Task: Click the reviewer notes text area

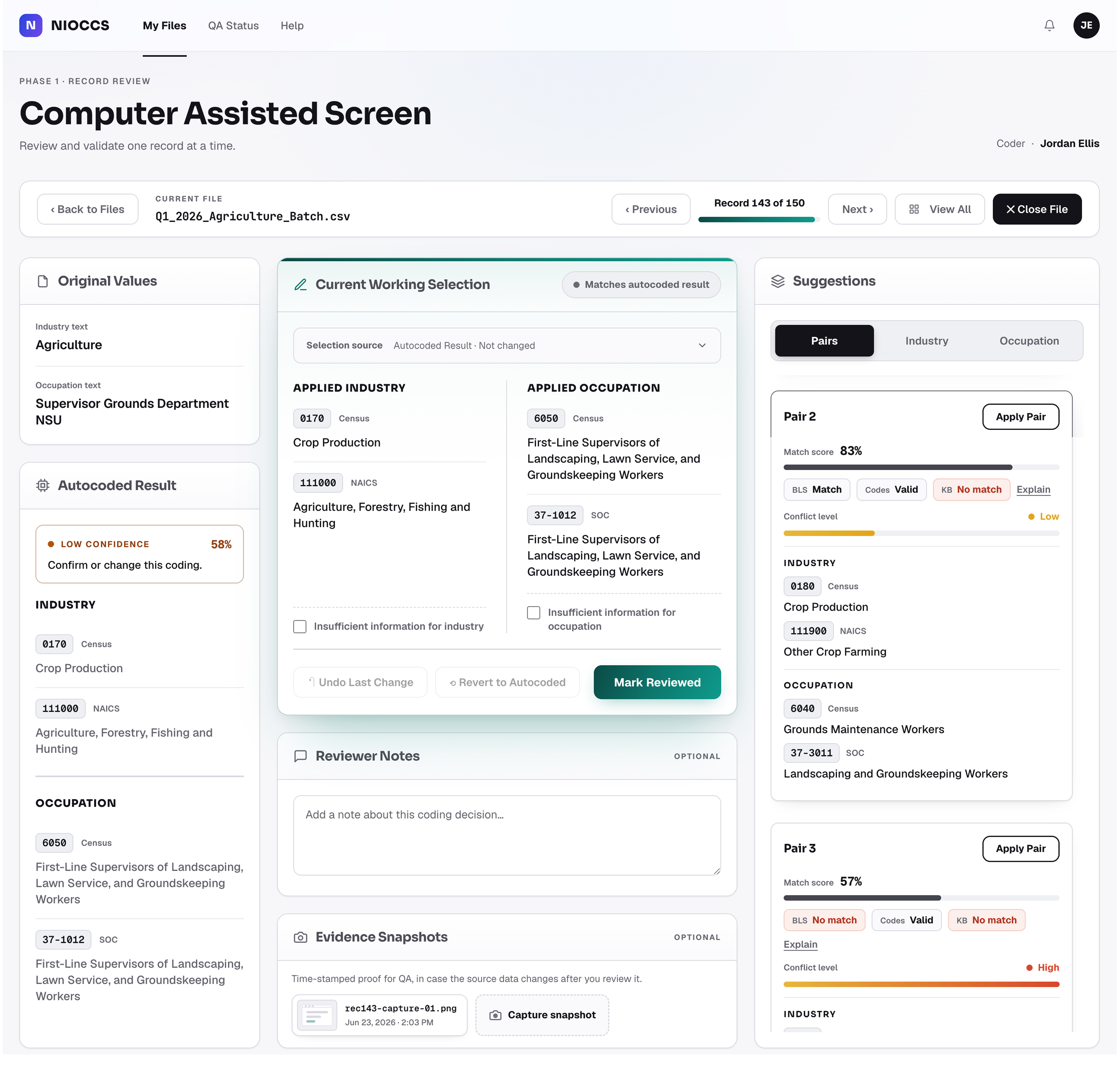Action: pyautogui.click(x=507, y=836)
